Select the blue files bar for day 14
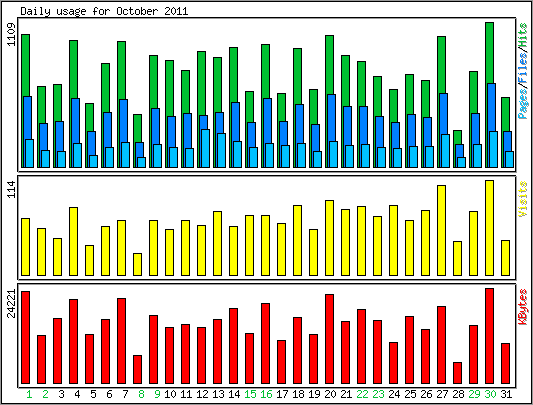 pyautogui.click(x=236, y=122)
